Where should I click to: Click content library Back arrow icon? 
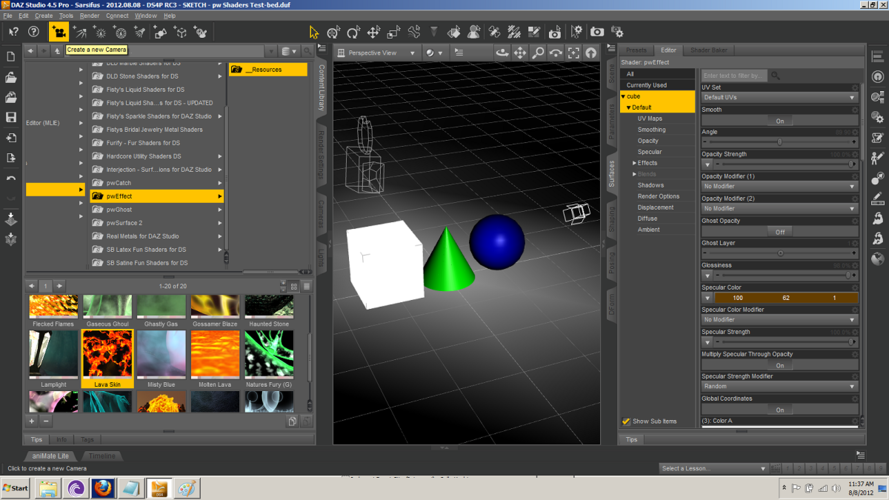(31, 51)
